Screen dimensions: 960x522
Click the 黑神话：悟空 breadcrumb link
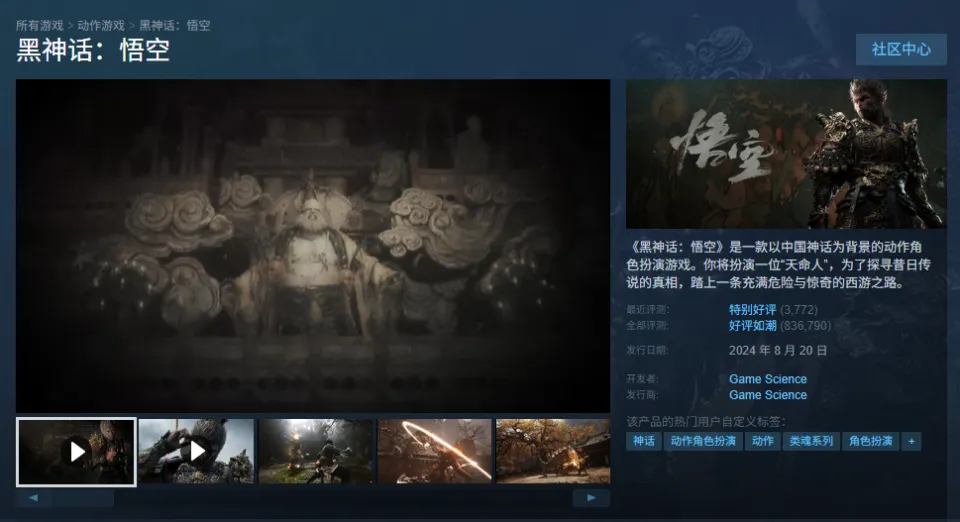coord(174,26)
